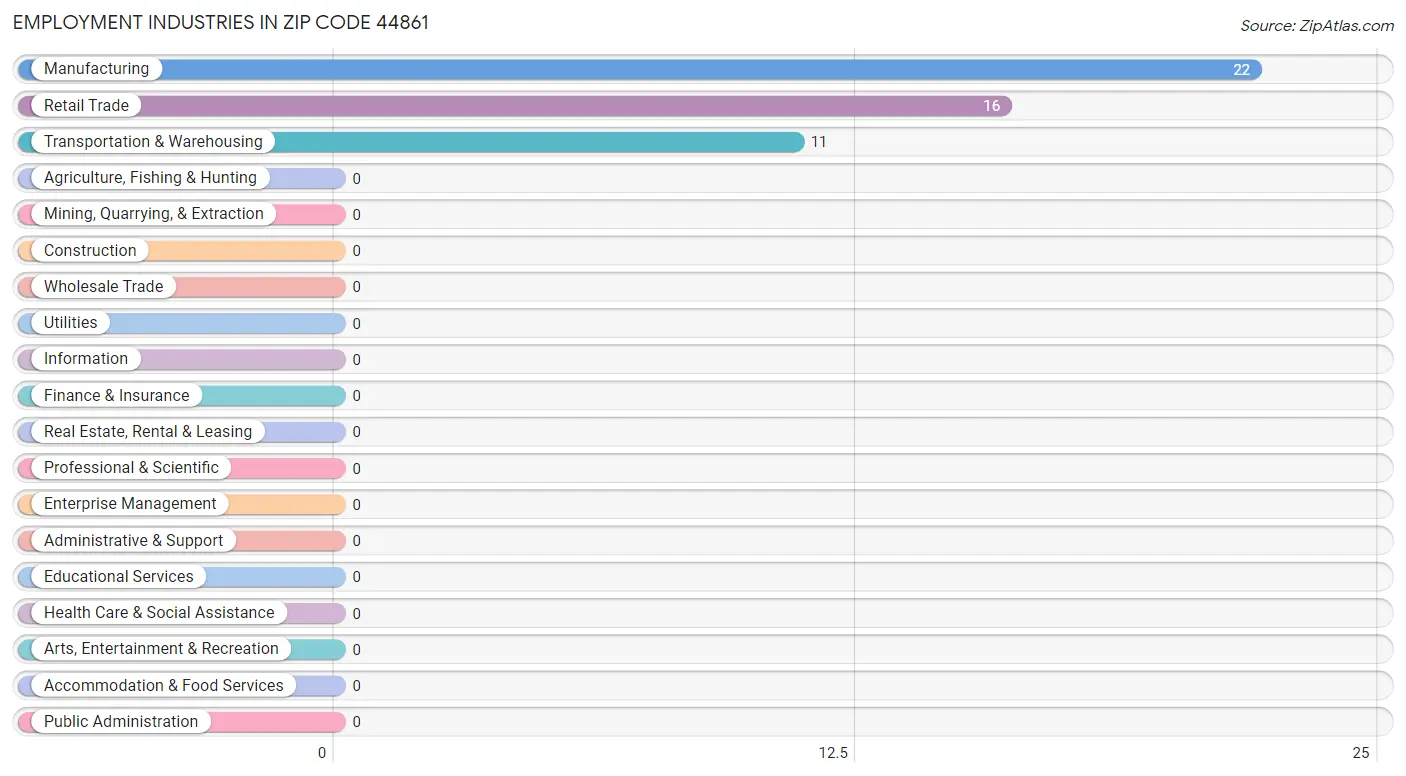The height and width of the screenshot is (776, 1406).
Task: Select Mining, Quarrying, & Extraction label
Action: point(154,214)
